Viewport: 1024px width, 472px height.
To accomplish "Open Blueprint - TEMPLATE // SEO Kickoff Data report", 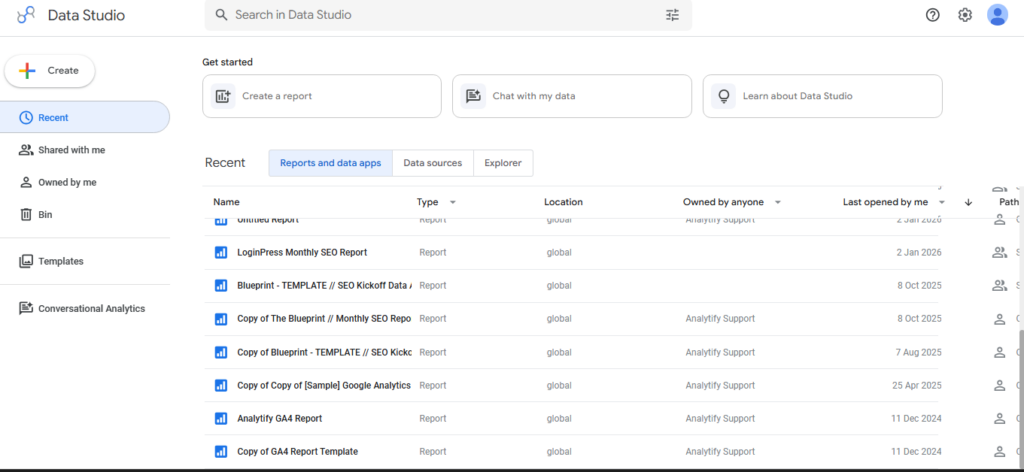I will [x=325, y=286].
